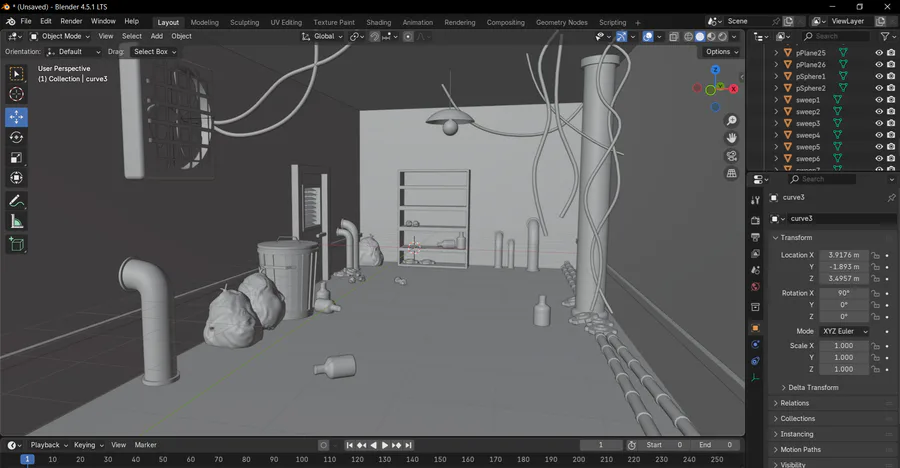Viewport: 900px width, 468px height.
Task: Open the Global transform orientation dropdown
Action: point(323,36)
